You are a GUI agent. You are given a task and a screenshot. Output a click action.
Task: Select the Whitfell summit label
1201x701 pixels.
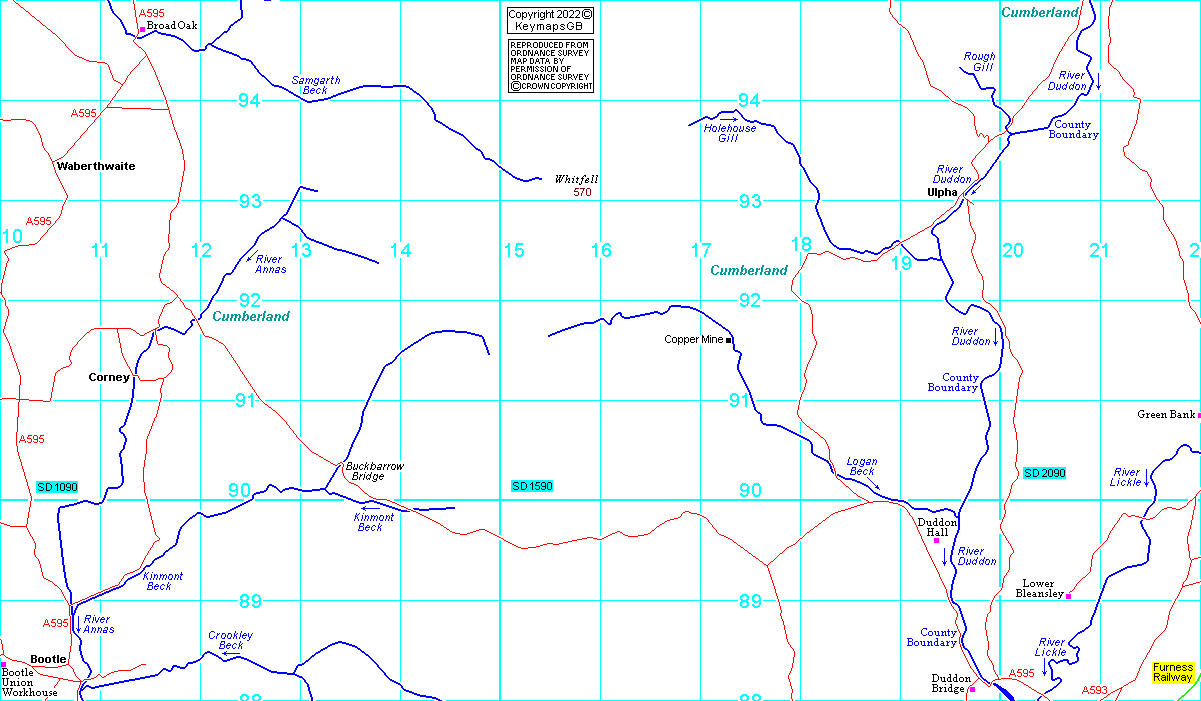point(576,180)
